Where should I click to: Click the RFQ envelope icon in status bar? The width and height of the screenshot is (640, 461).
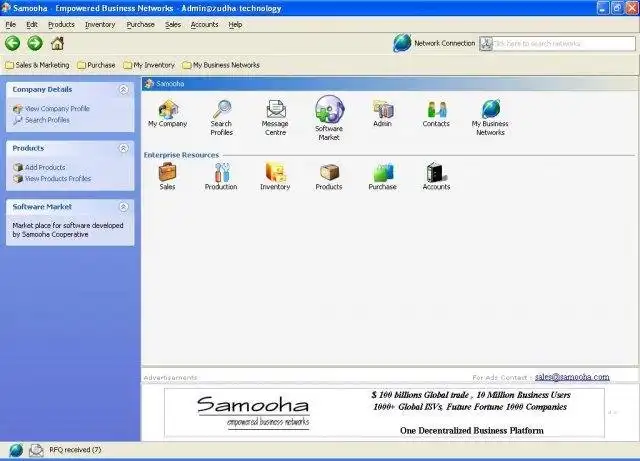36,450
